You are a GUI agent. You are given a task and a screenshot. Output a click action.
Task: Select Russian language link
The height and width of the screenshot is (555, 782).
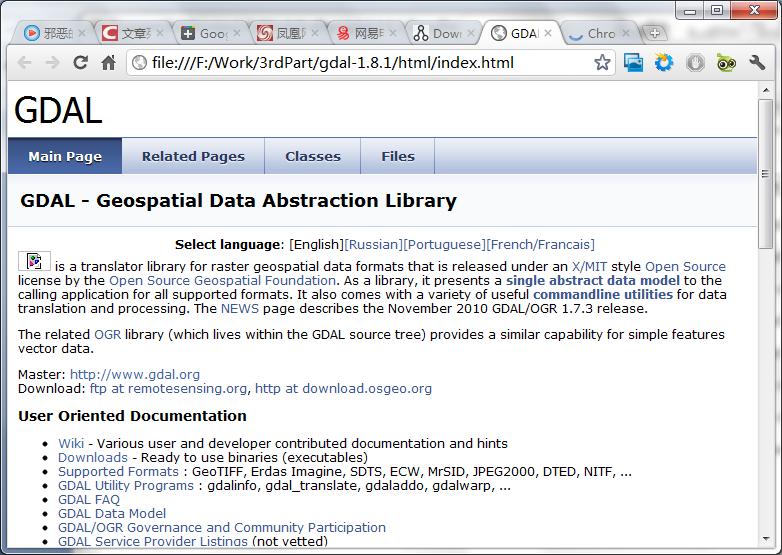pos(374,244)
